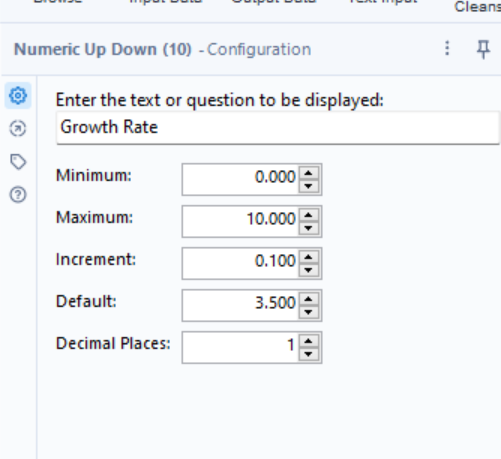Decrease the Minimum value with down arrow
501x459 pixels.
(309, 186)
